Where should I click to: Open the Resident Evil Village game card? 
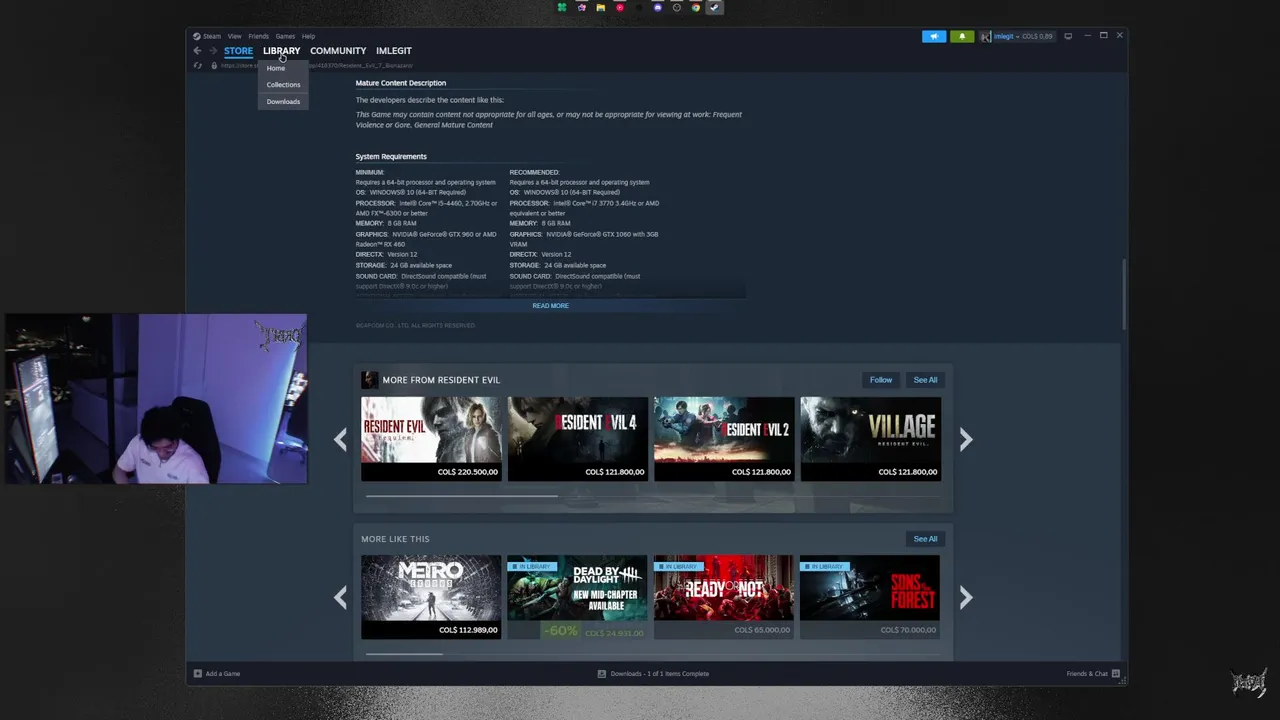tap(870, 439)
